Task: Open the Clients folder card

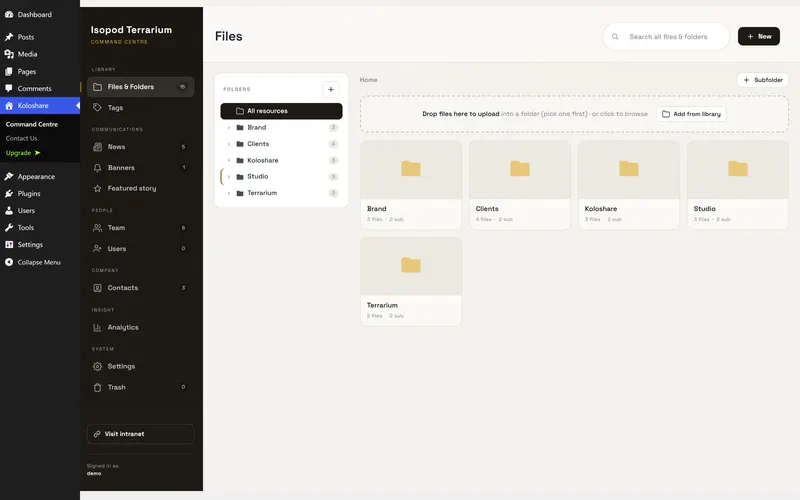Action: tap(519, 185)
